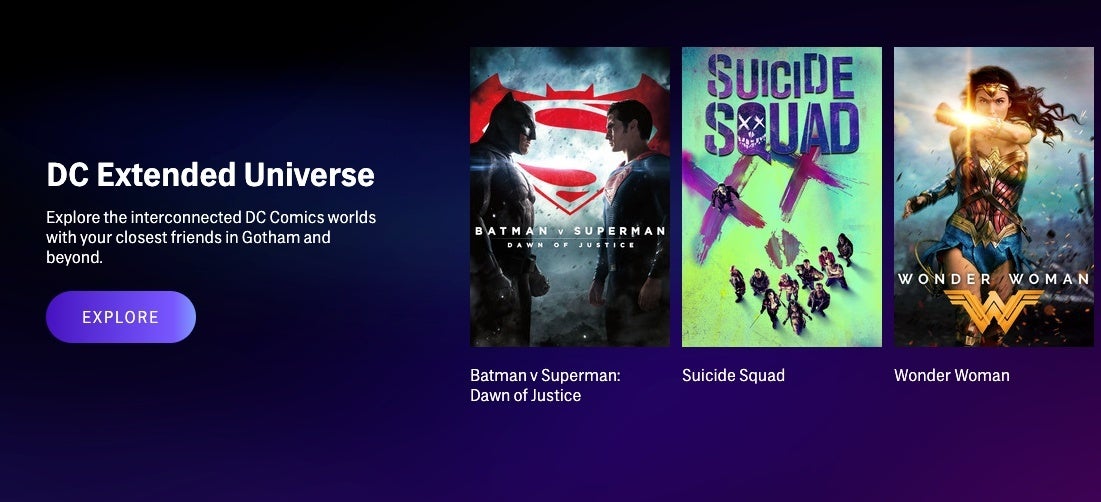Open the Batman v Superman poster thumbnail
Image resolution: width=1101 pixels, height=502 pixels.
(569, 197)
